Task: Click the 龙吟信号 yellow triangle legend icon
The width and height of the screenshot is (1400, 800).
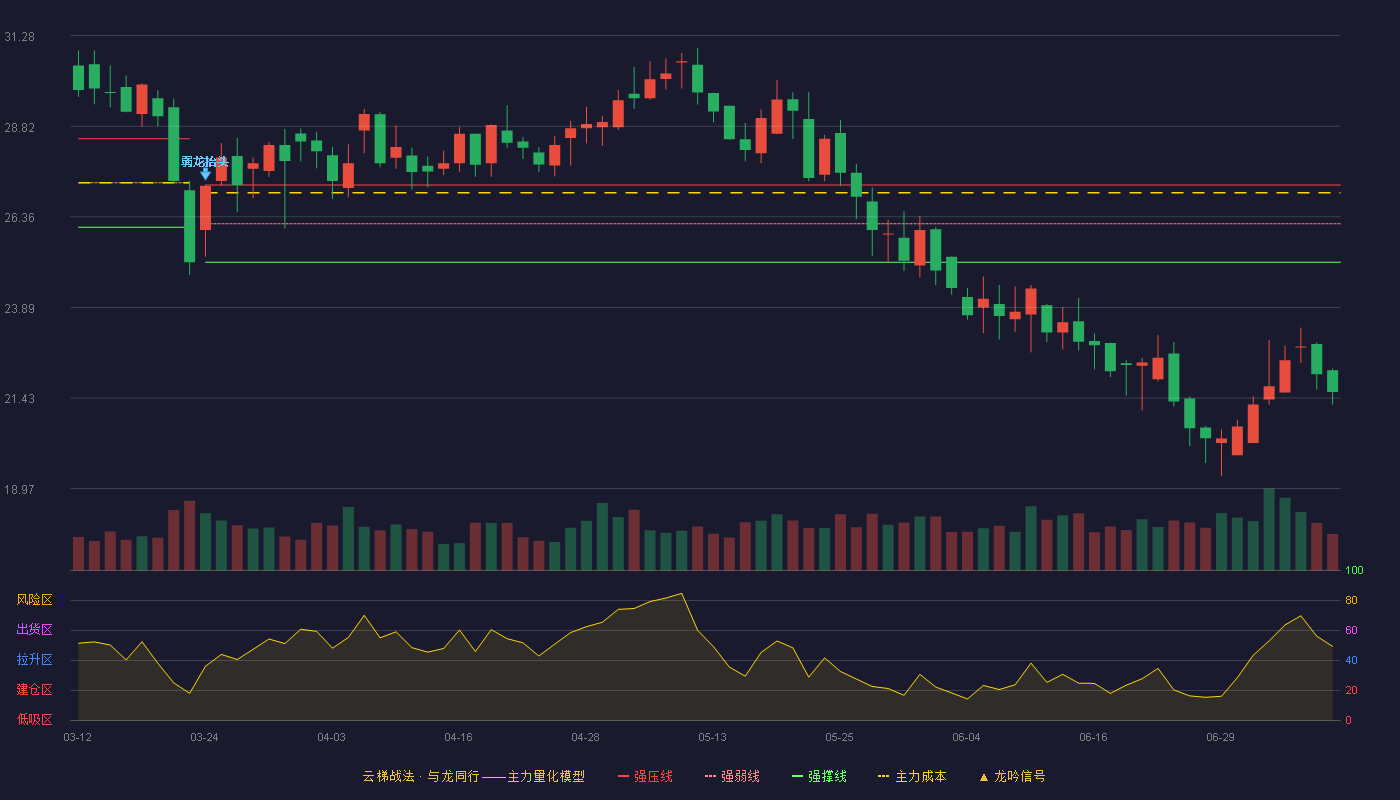Action: pos(983,777)
